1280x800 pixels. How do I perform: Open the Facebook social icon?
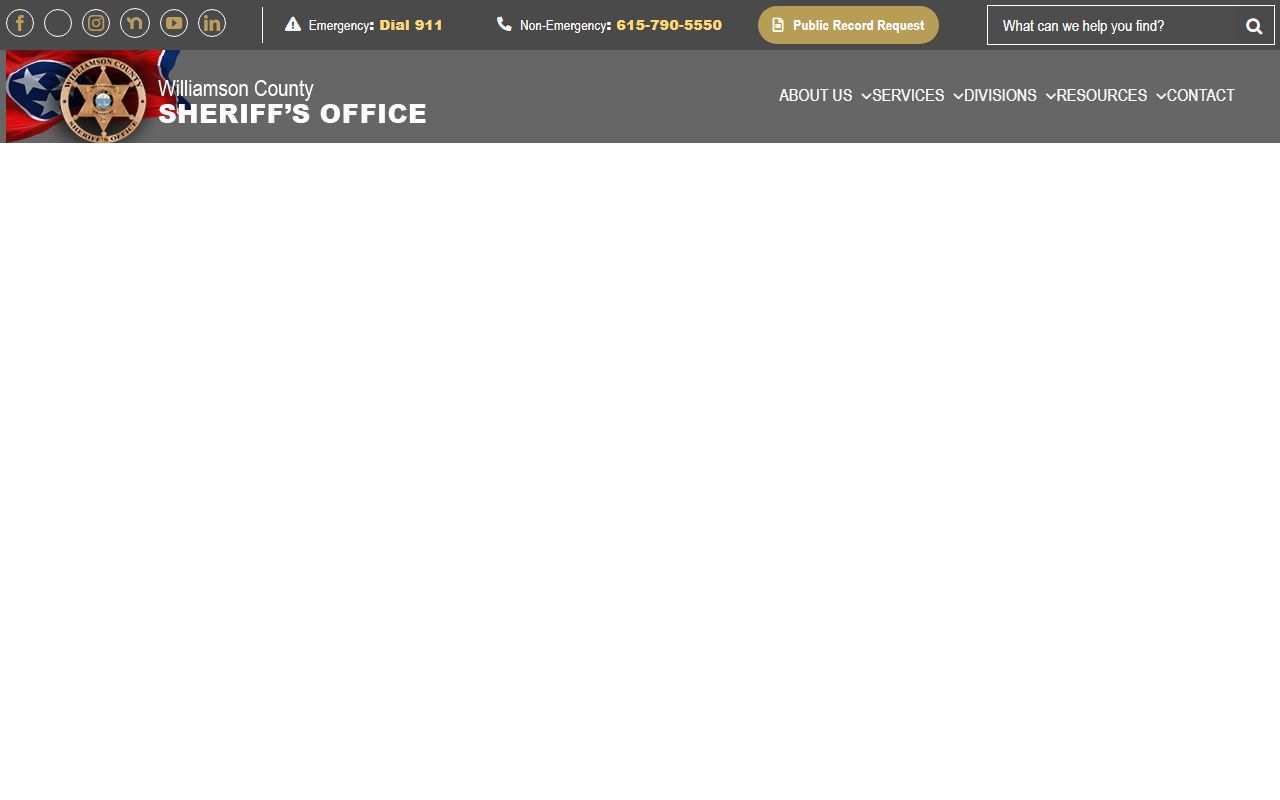[20, 23]
